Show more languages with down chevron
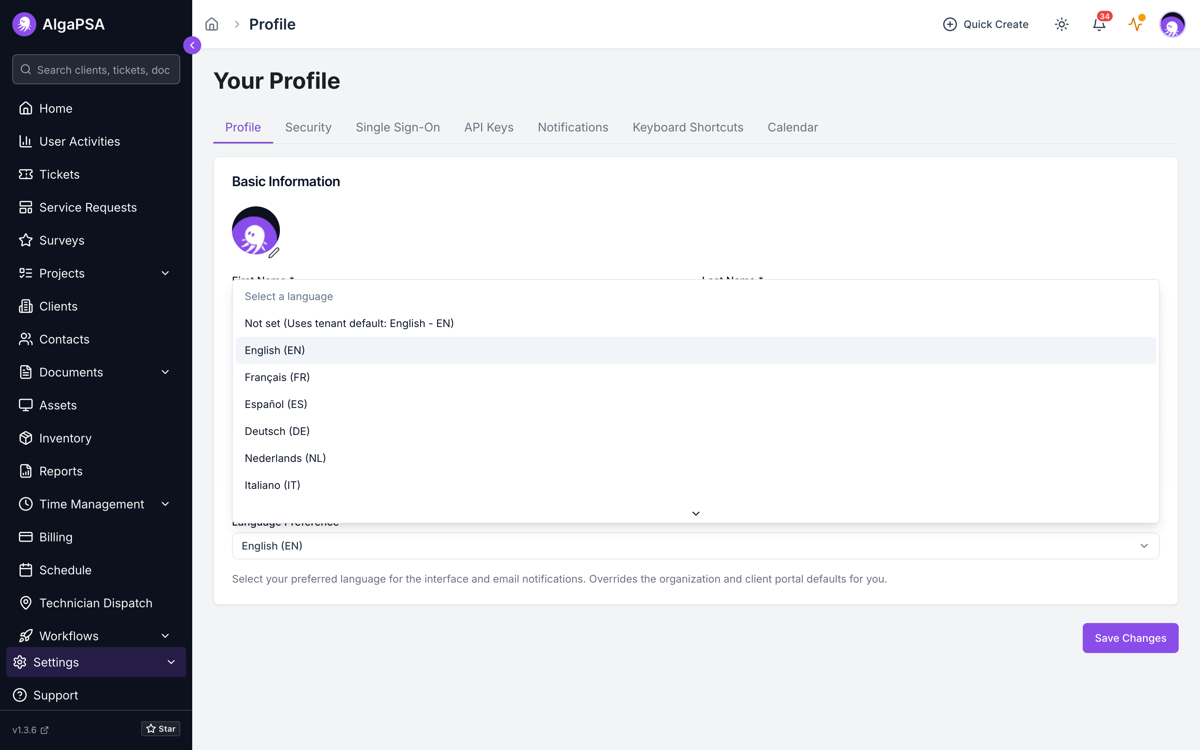Viewport: 1200px width, 750px height. (696, 513)
